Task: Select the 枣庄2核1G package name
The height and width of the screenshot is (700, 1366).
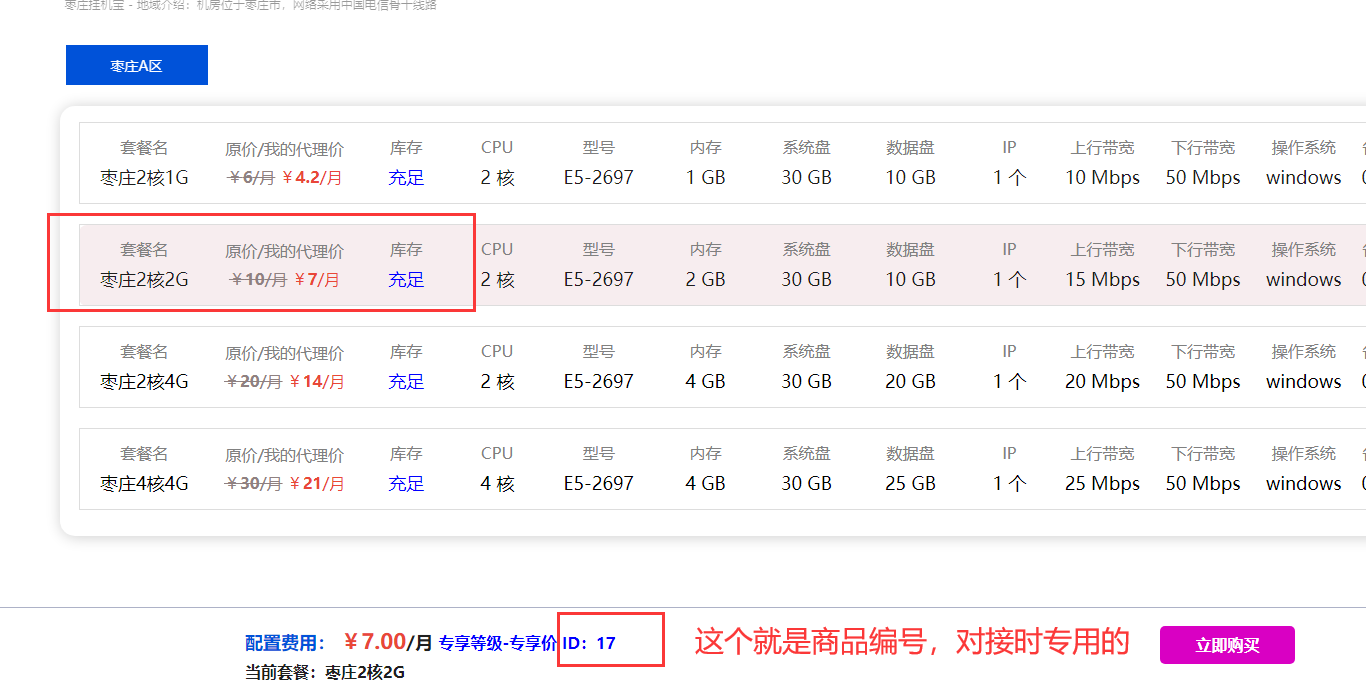Action: pyautogui.click(x=144, y=178)
